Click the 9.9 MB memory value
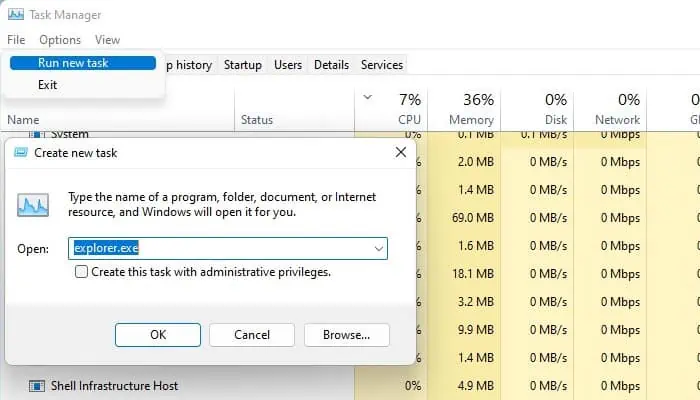The width and height of the screenshot is (700, 400). [x=476, y=330]
